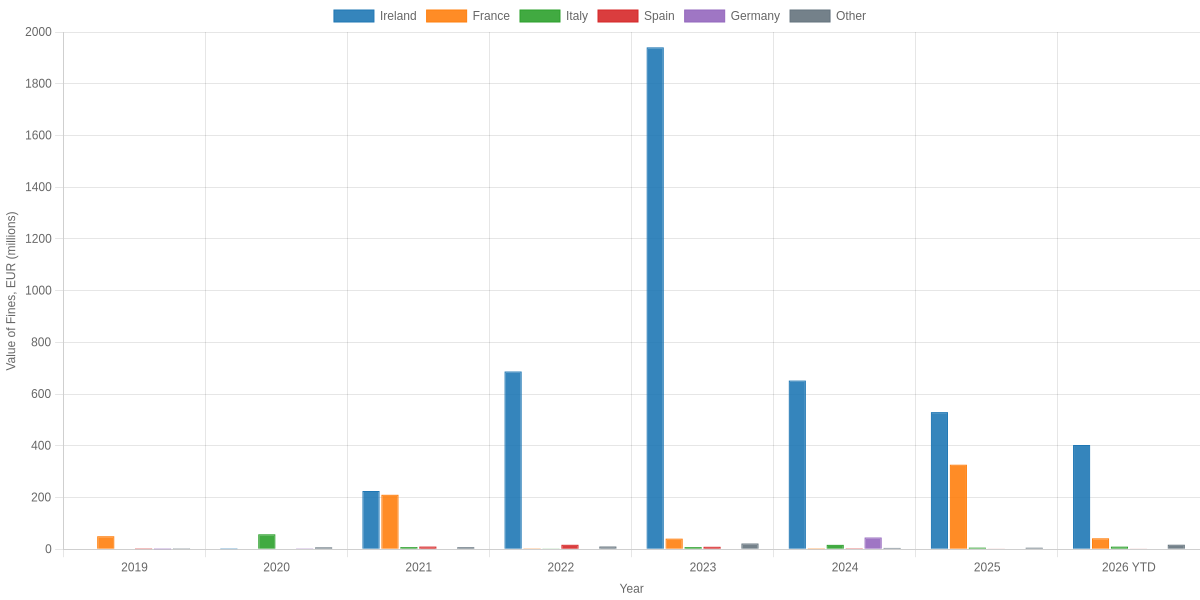Screen dimensions: 1200x600
Task: Click the orange France bar for 2019
Action: pos(105,542)
